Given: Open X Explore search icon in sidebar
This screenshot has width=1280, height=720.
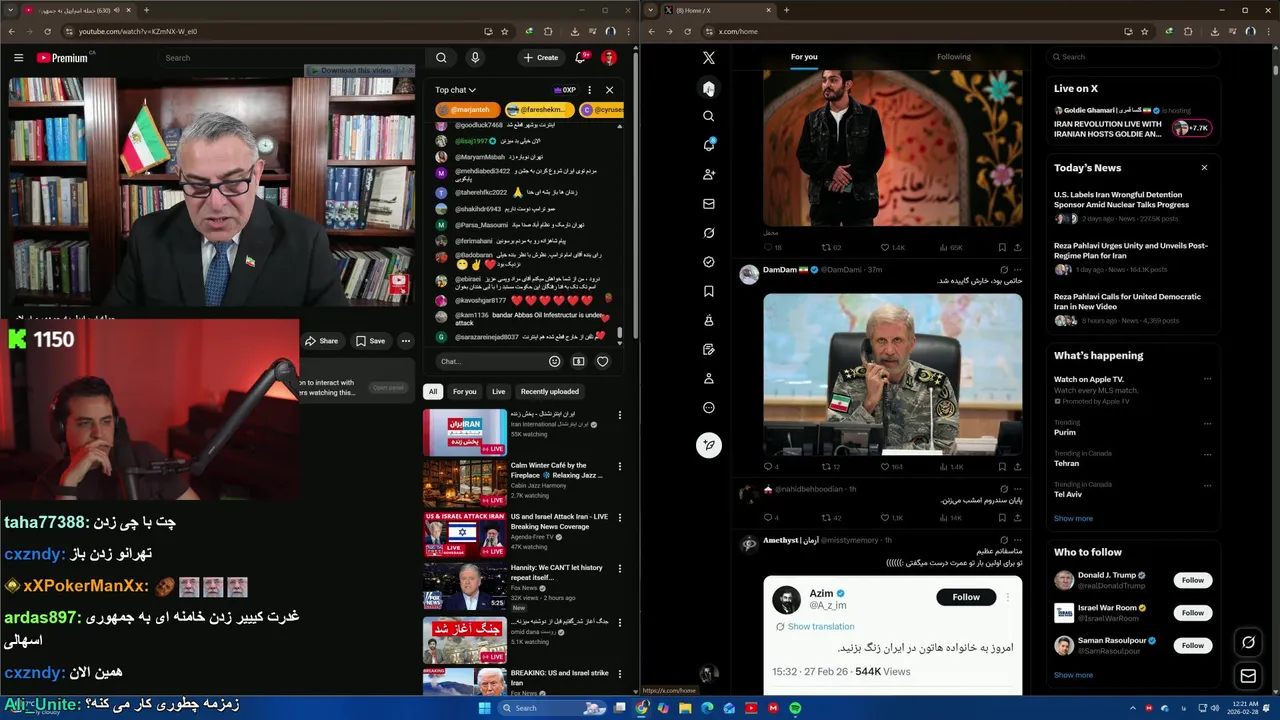Looking at the screenshot, I should (x=709, y=116).
